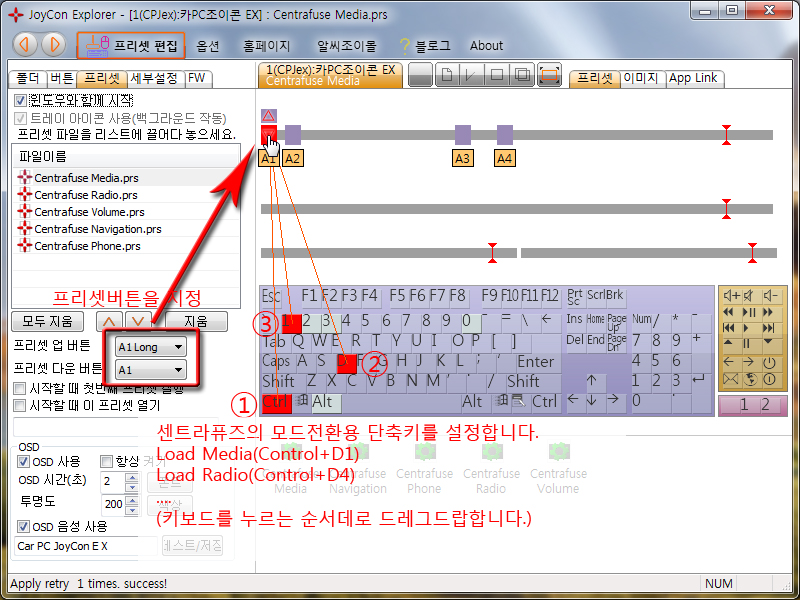Click the fast forward media key icon
Viewport: 800px width, 600px height.
pyautogui.click(x=768, y=312)
